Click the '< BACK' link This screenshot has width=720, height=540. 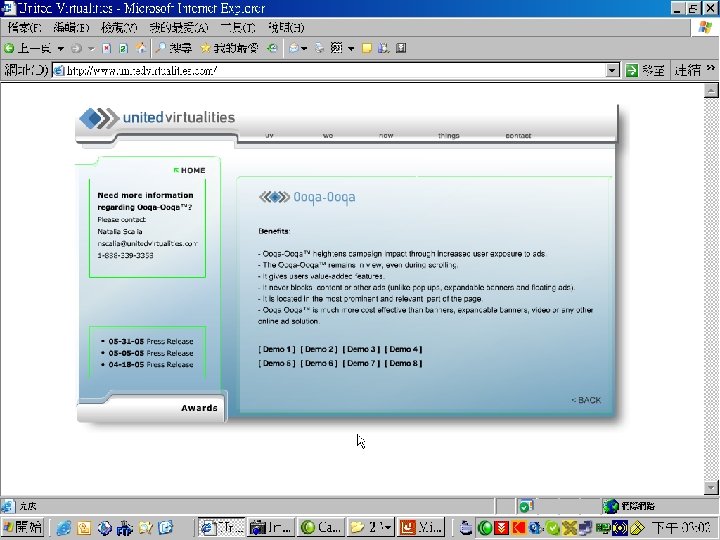pyautogui.click(x=586, y=400)
